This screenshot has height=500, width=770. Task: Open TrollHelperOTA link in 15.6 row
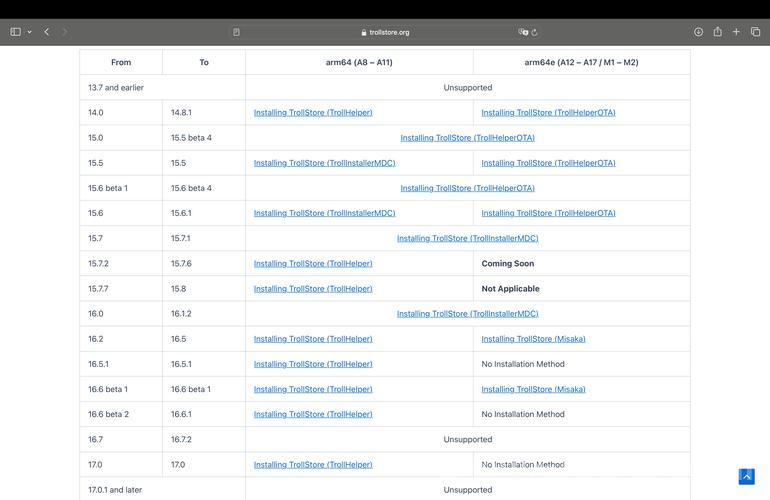548,213
